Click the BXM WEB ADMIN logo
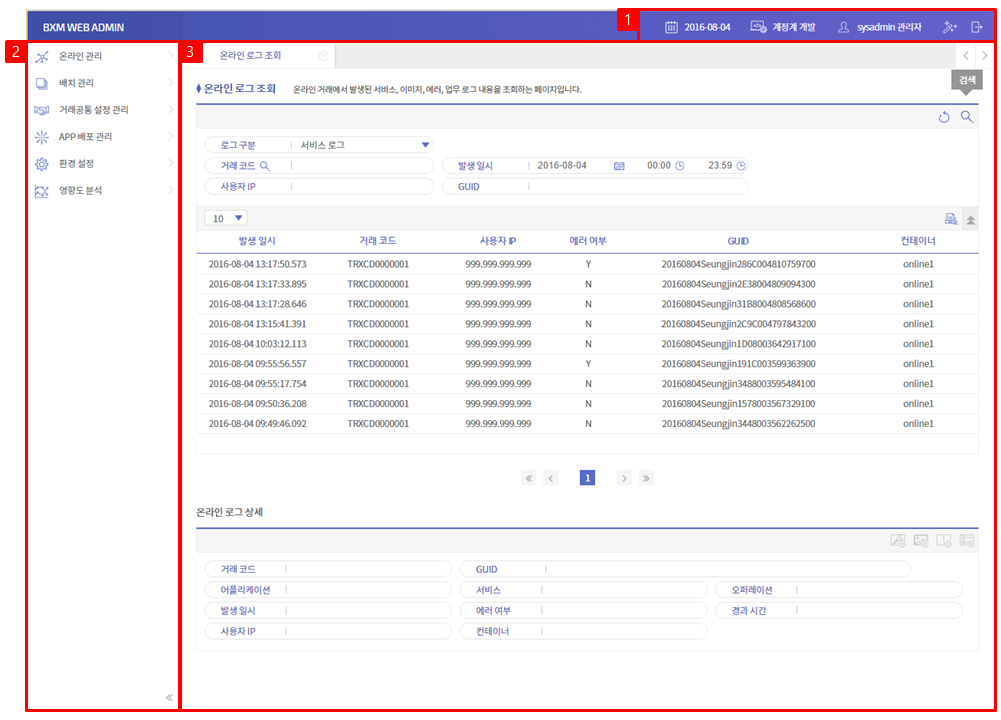The height and width of the screenshot is (720, 1001). point(84,27)
